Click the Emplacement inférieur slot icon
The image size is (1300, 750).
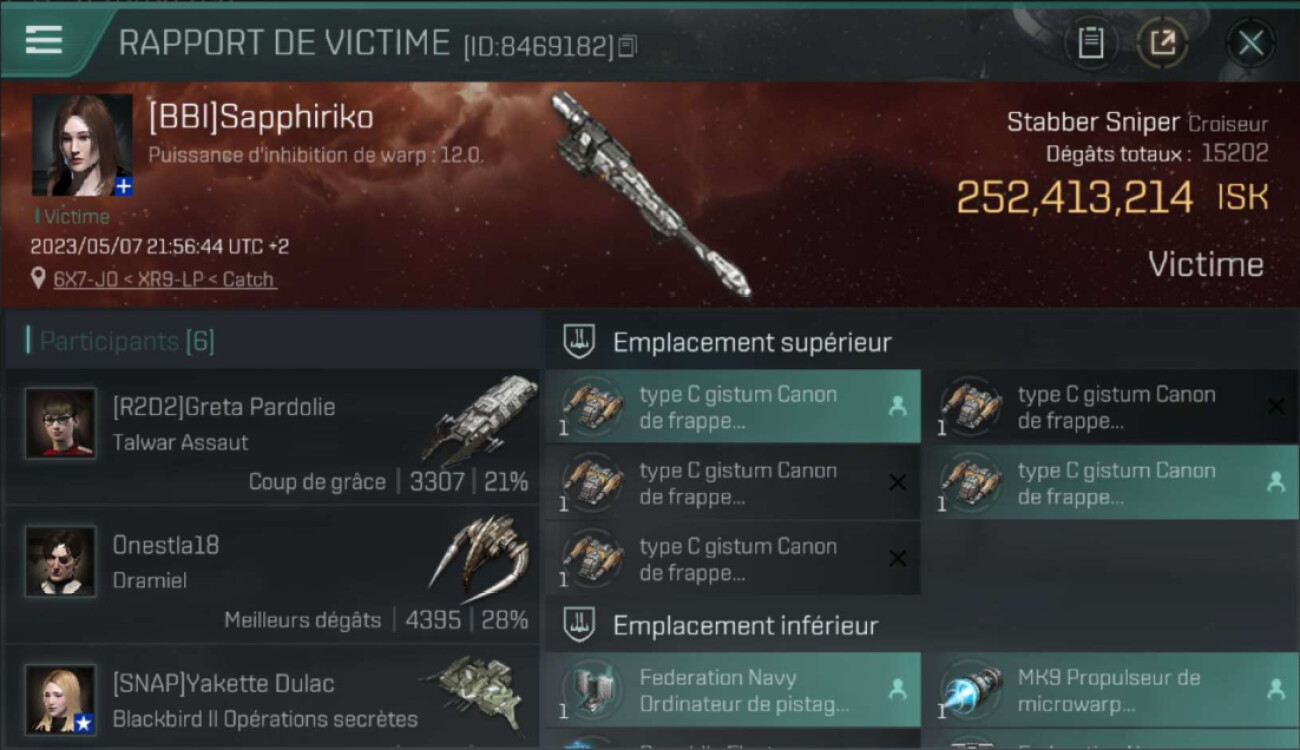579,626
